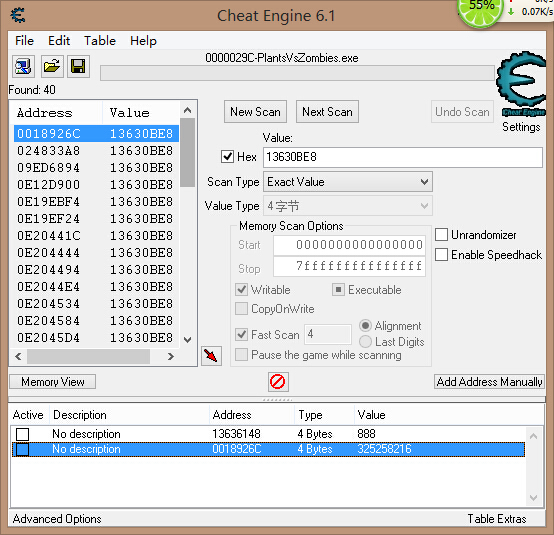Click the value 325258216 in address table
The height and width of the screenshot is (535, 554).
click(x=384, y=449)
